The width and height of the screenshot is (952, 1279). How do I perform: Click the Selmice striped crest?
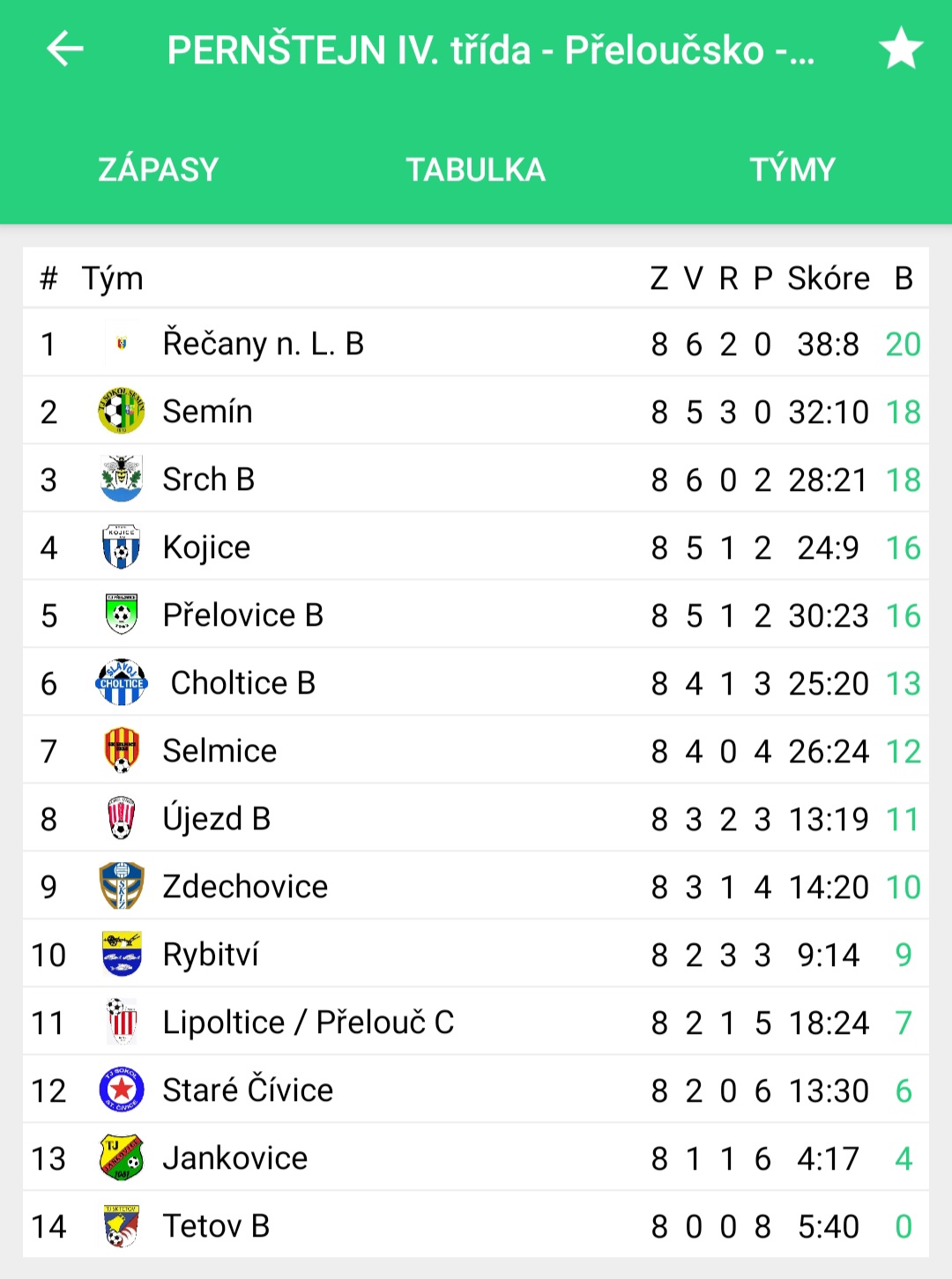[x=122, y=750]
